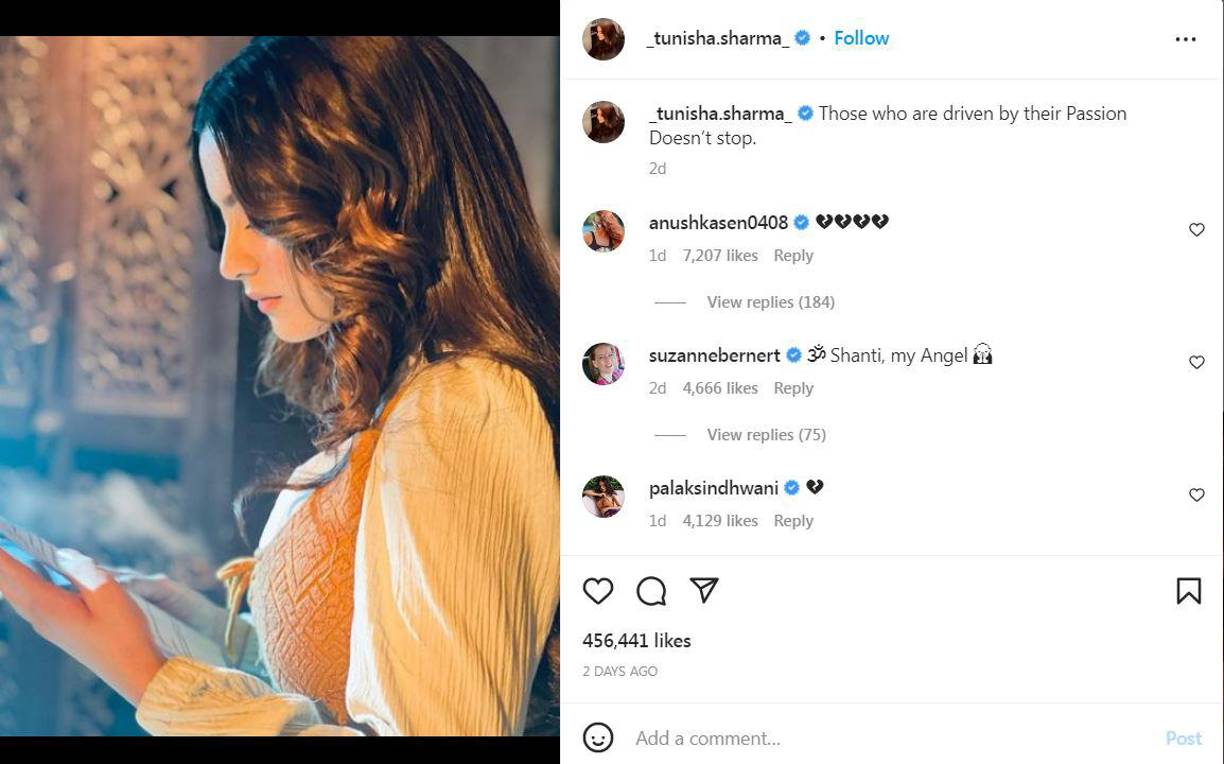Viewport: 1224px width, 764px height.
Task: Like palaksindhwani's comment with its heart icon
Action: (x=1197, y=495)
